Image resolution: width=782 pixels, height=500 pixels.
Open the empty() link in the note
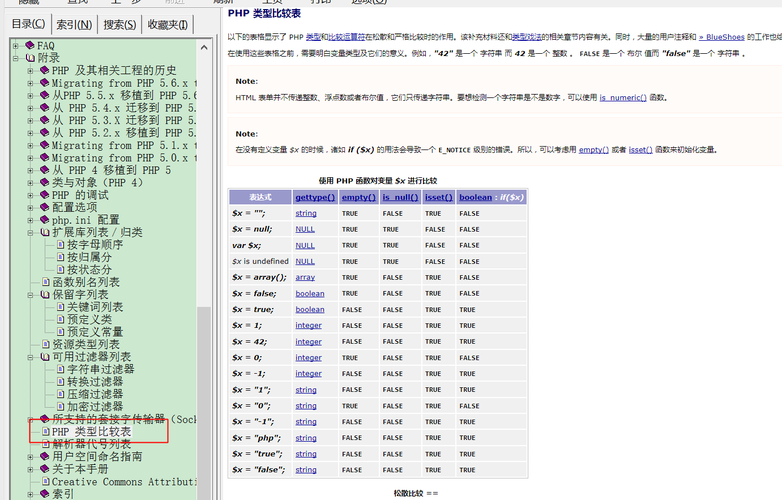coord(593,150)
